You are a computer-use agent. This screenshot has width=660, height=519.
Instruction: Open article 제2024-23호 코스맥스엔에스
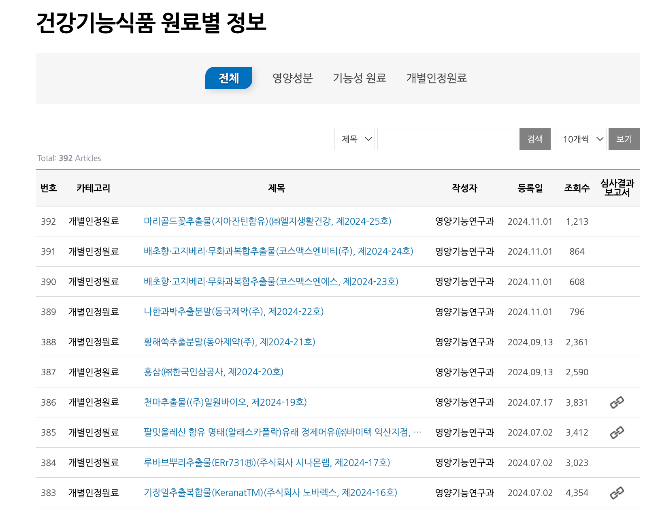pyautogui.click(x=271, y=282)
